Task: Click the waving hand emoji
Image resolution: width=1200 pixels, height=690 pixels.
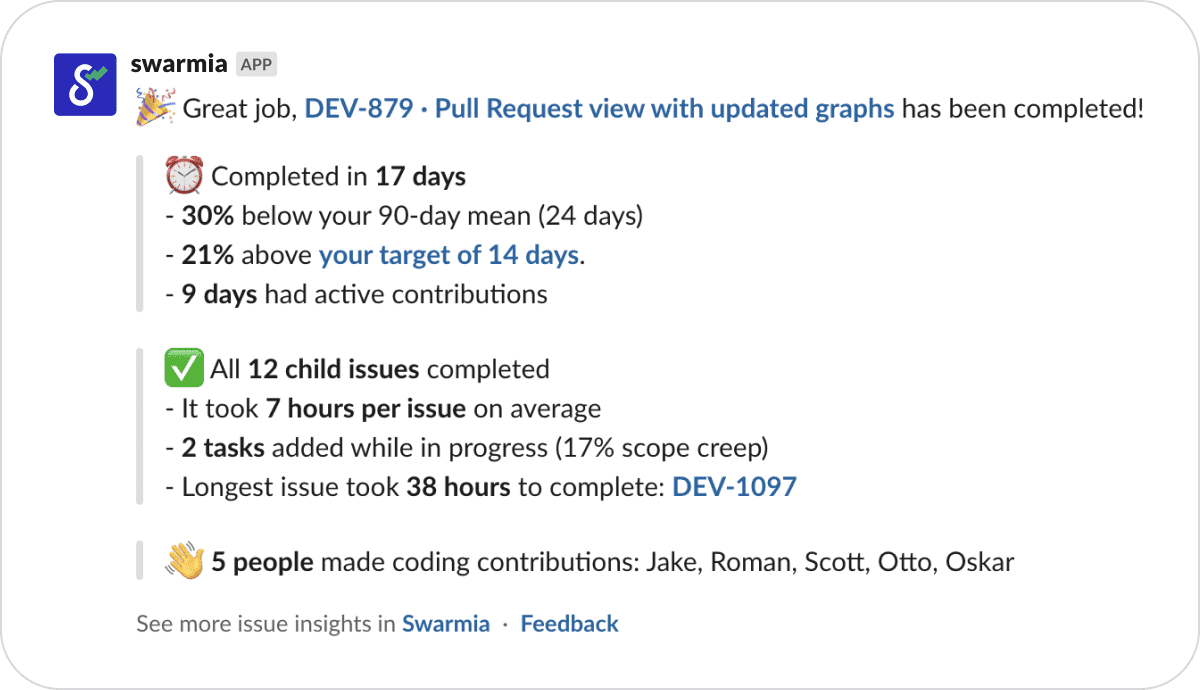Action: (184, 561)
